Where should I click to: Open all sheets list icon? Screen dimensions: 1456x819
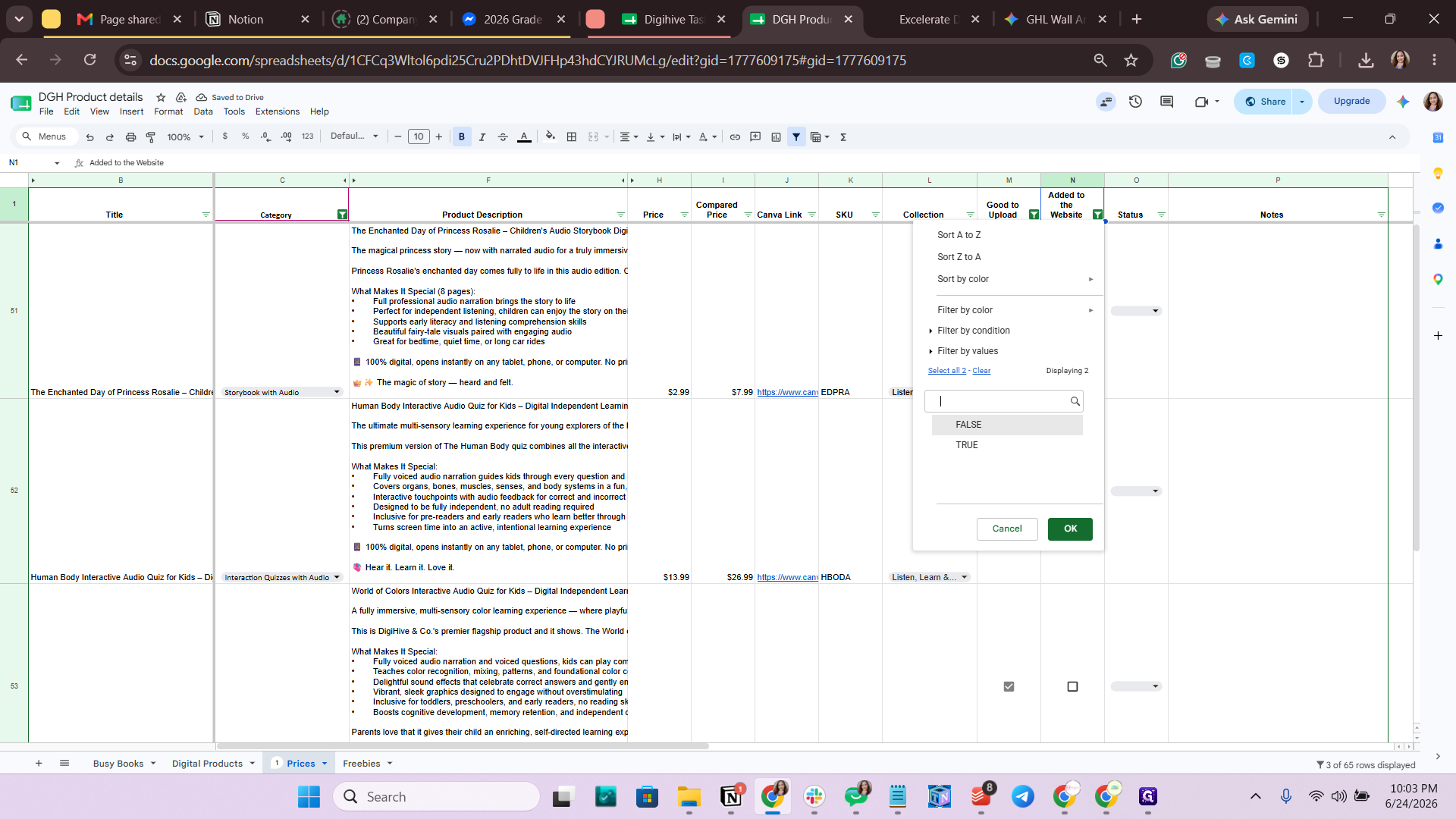[x=64, y=764]
